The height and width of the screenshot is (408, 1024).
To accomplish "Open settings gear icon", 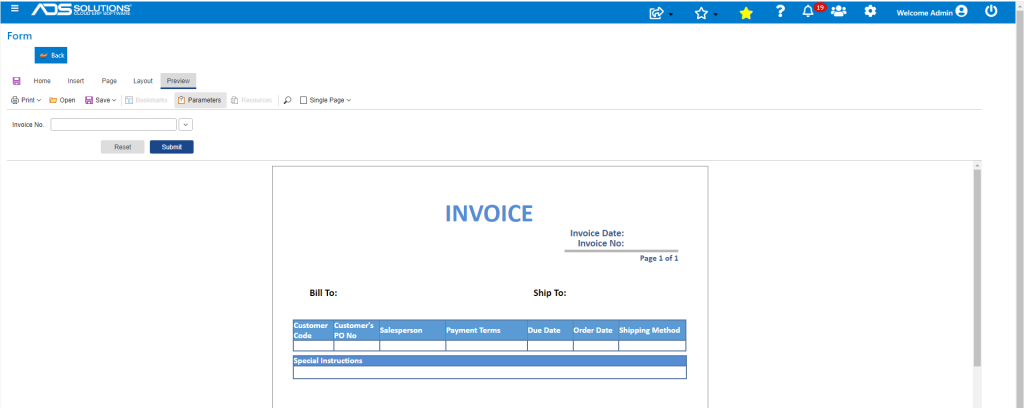I will point(870,11).
